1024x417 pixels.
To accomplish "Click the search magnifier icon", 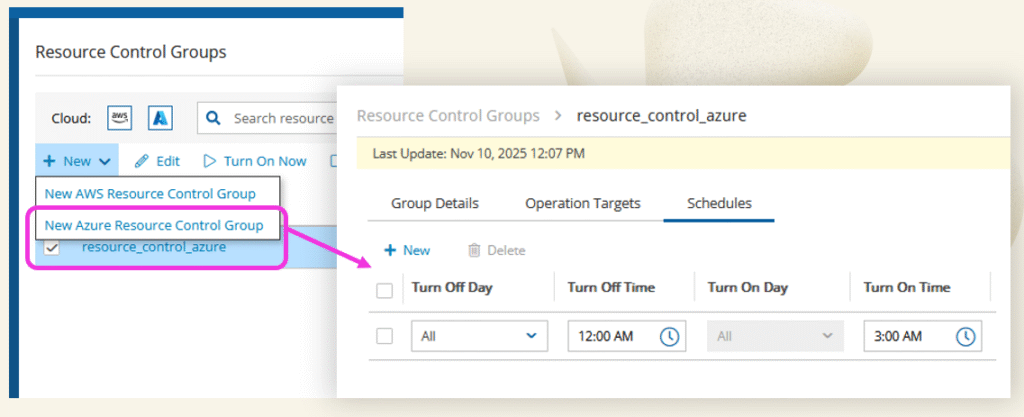I will tap(213, 118).
